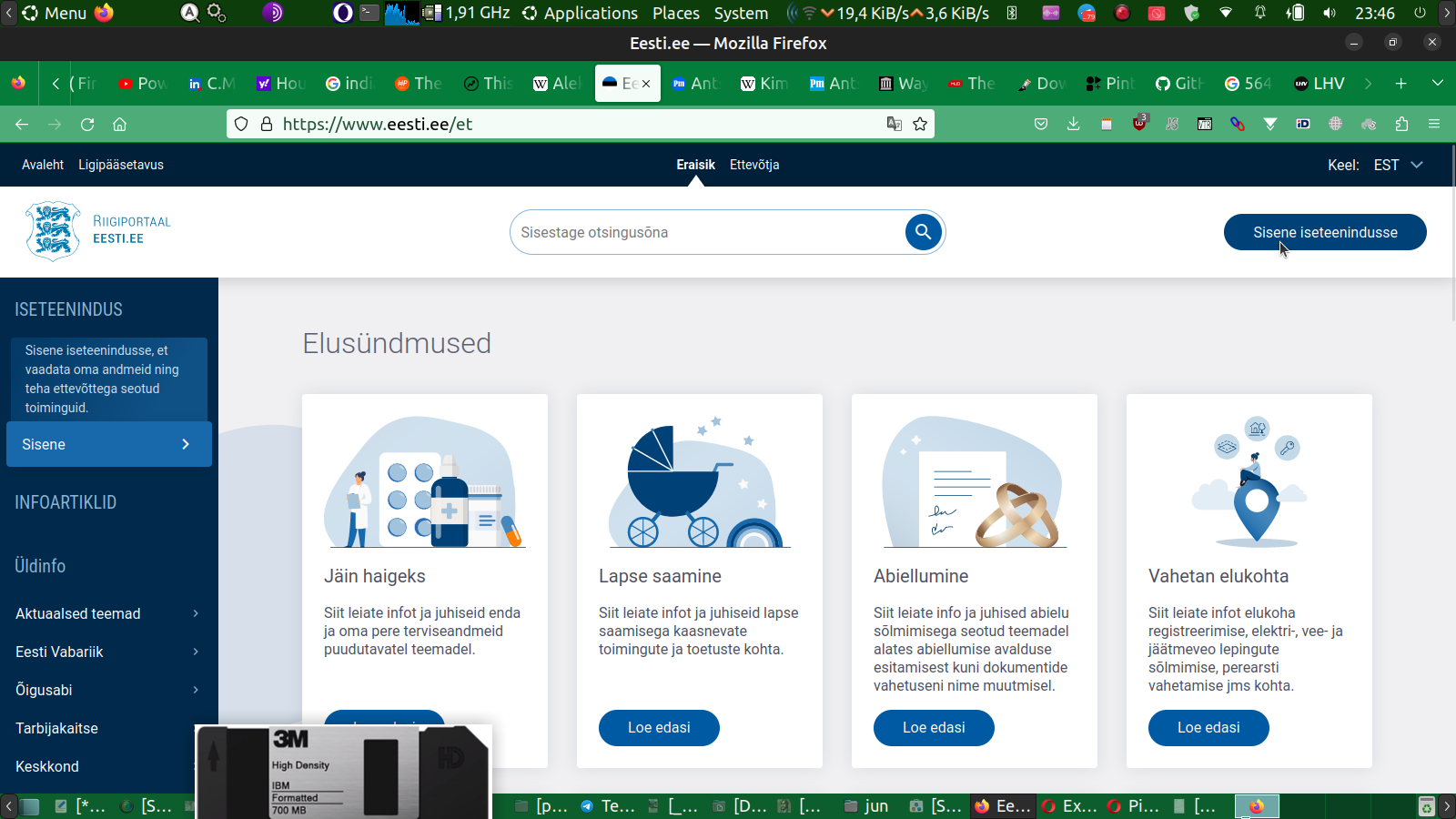
Task: Switch to the Ettevõtja tab
Action: pos(754,165)
